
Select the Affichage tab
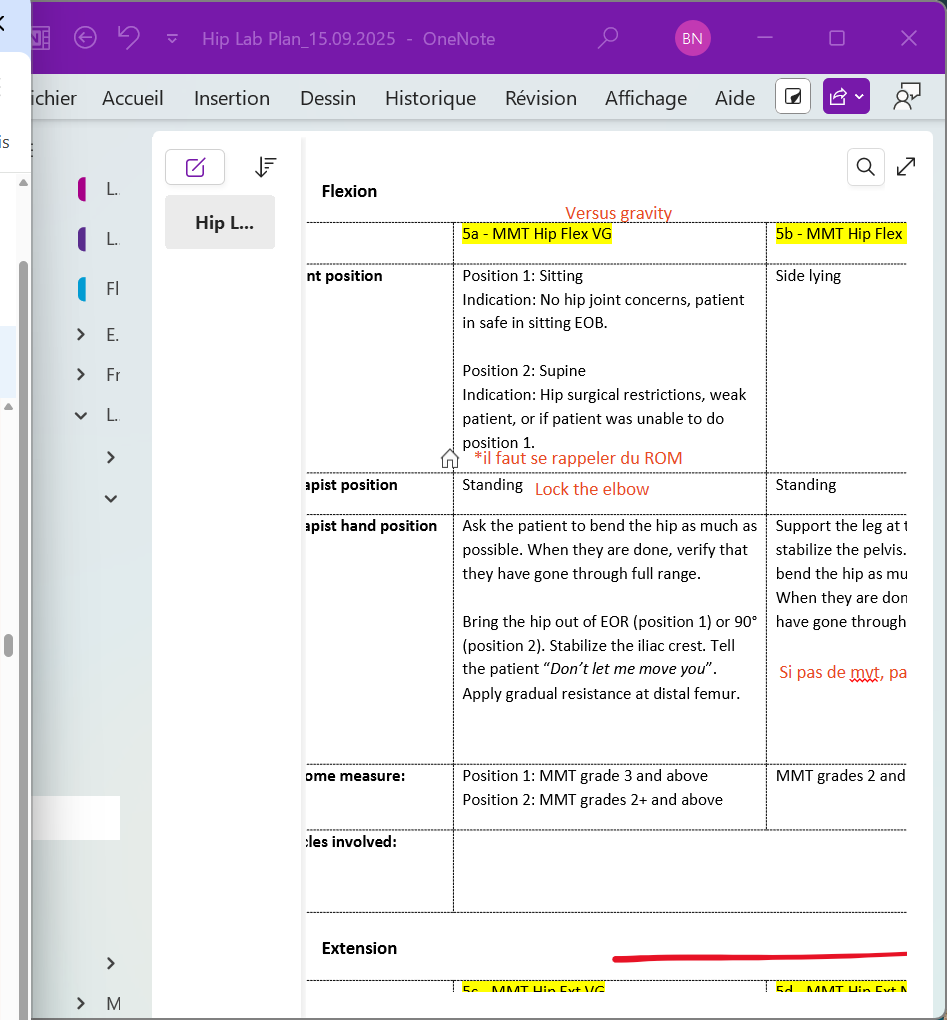[x=646, y=98]
